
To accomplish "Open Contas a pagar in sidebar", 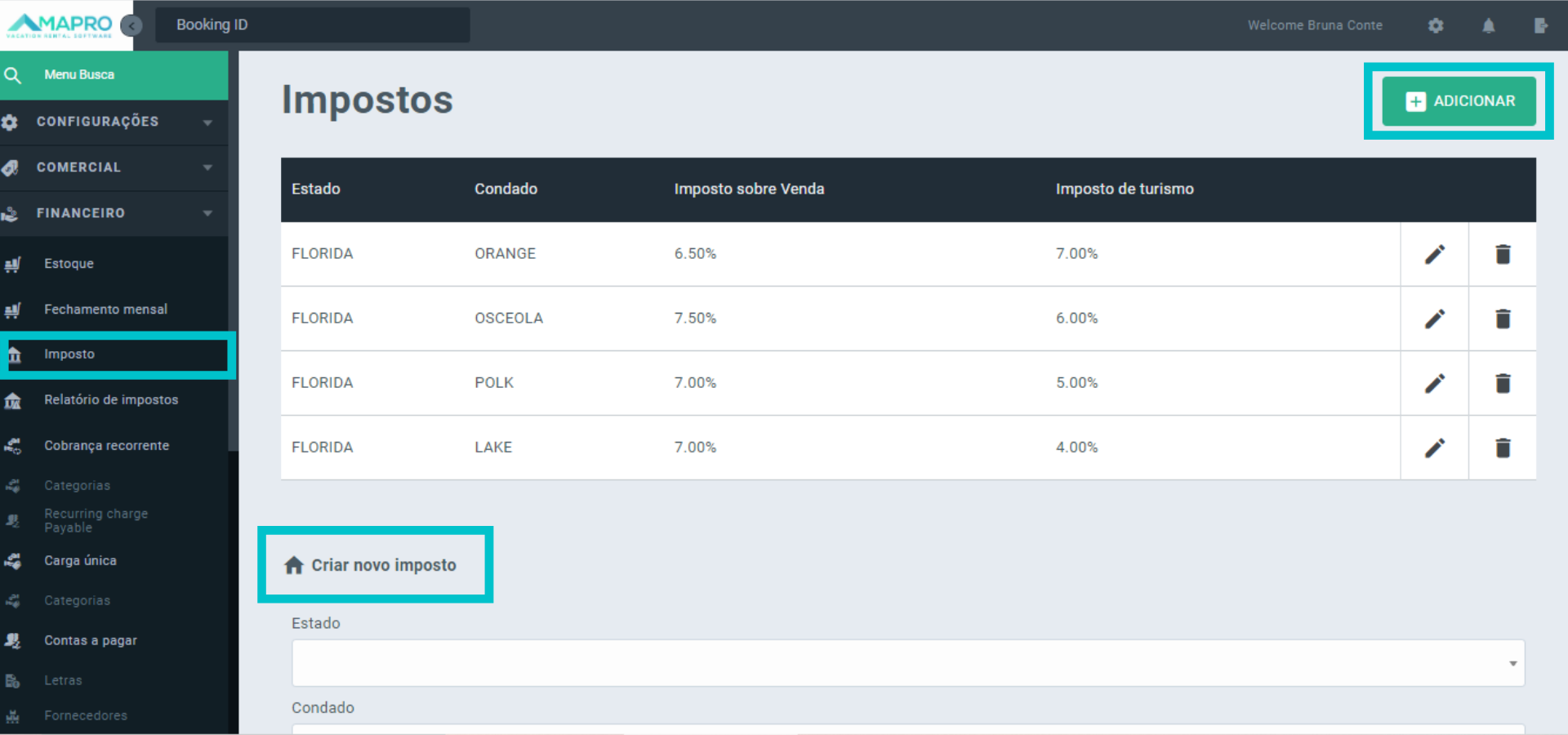I will [x=90, y=641].
